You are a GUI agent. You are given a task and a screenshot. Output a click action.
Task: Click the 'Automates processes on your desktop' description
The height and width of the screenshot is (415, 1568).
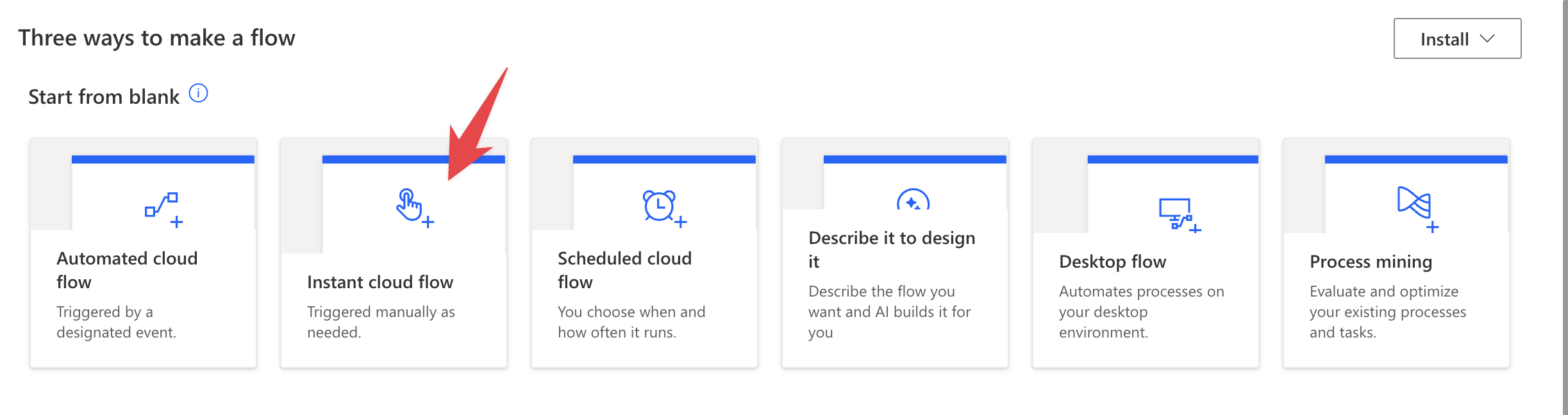coord(1141,311)
